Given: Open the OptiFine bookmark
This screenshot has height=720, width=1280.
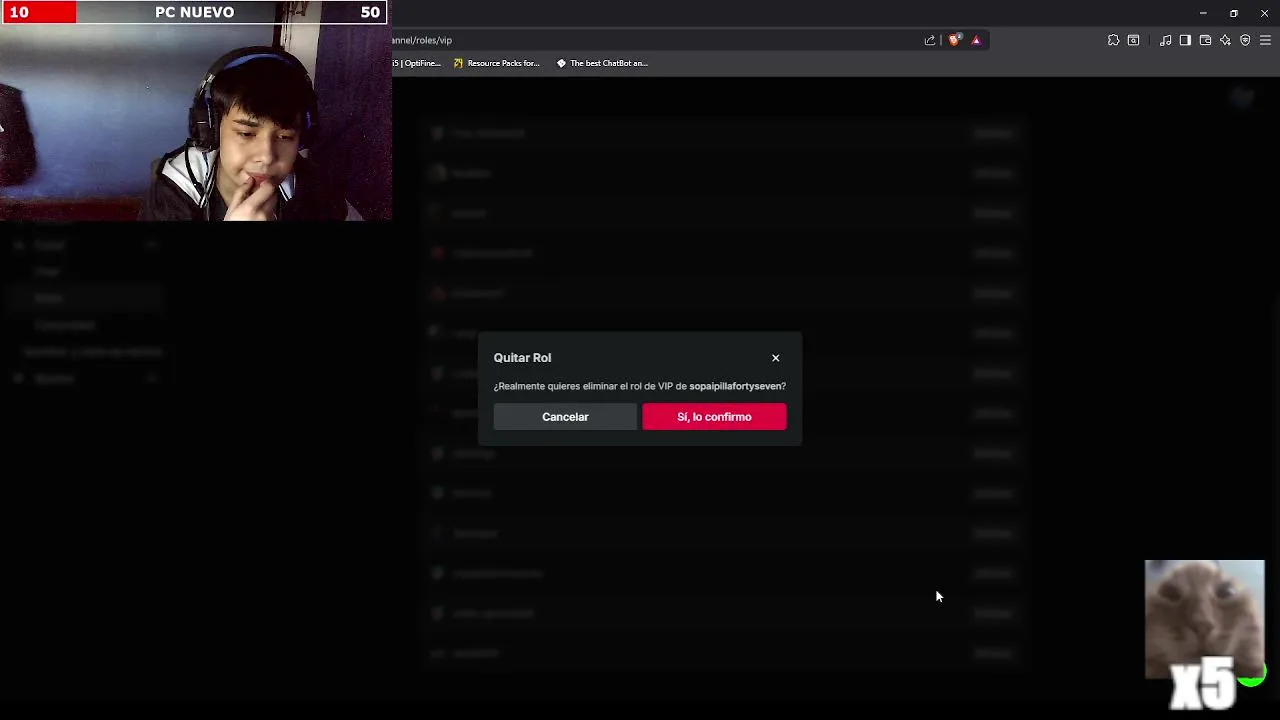Looking at the screenshot, I should [x=417, y=63].
